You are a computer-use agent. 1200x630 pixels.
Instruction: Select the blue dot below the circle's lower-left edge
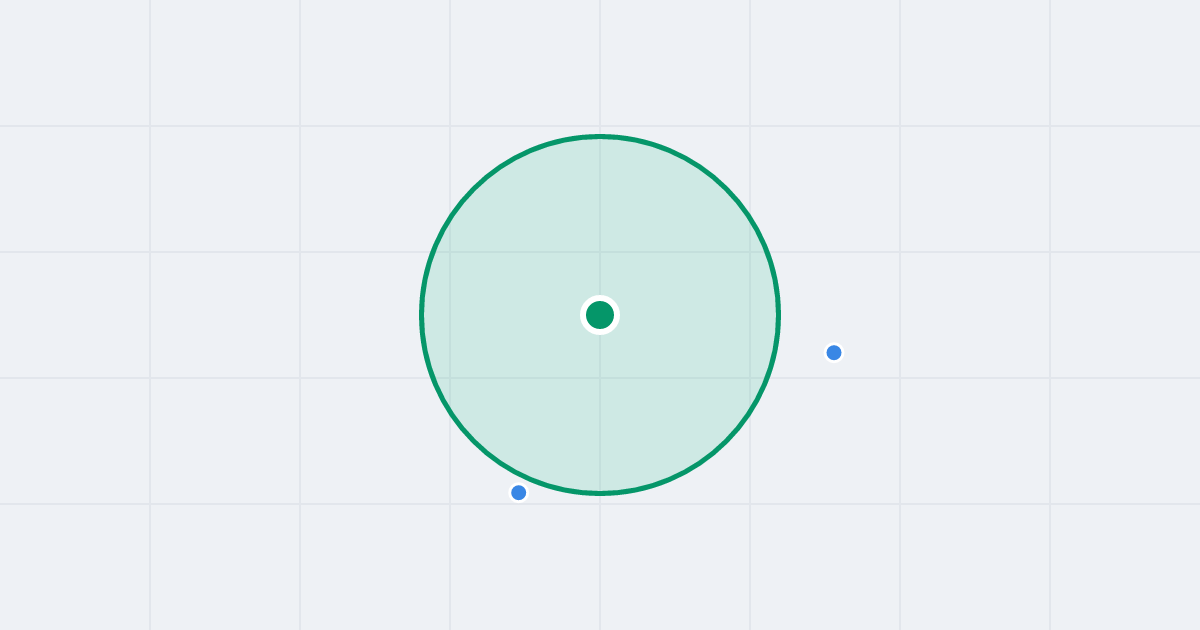[518, 492]
